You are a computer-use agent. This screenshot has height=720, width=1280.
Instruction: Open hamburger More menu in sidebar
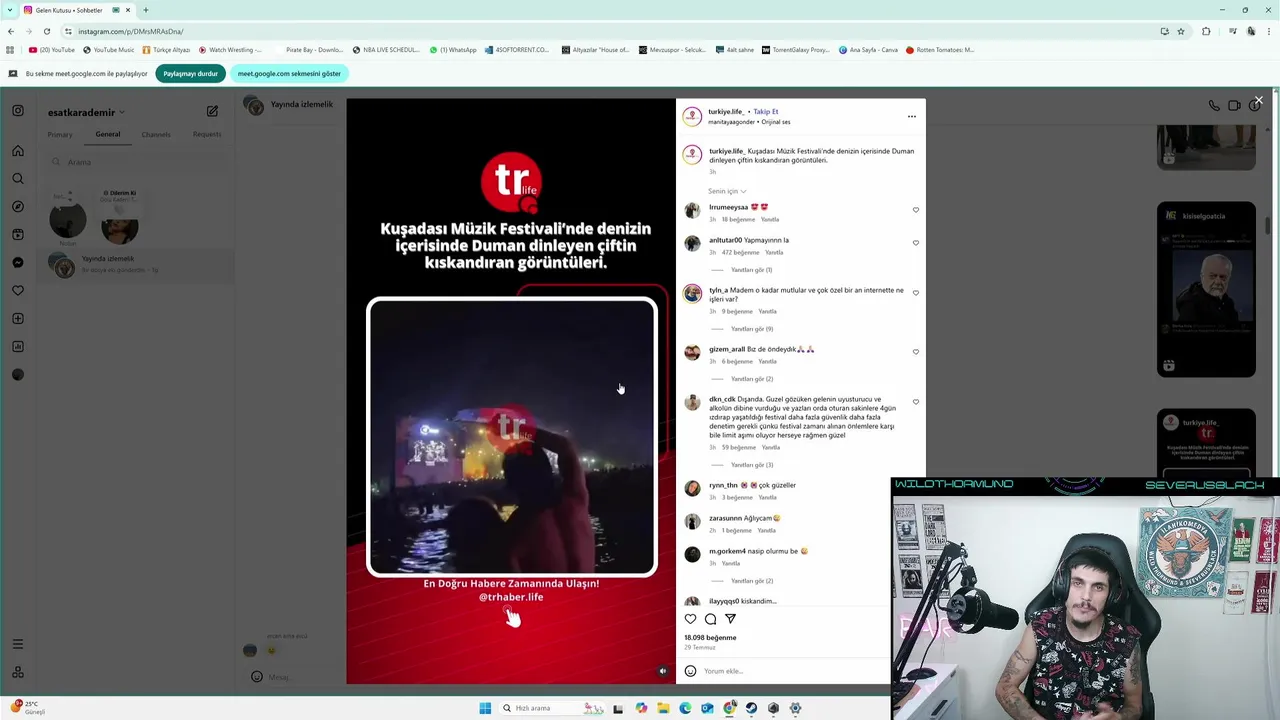click(x=18, y=644)
